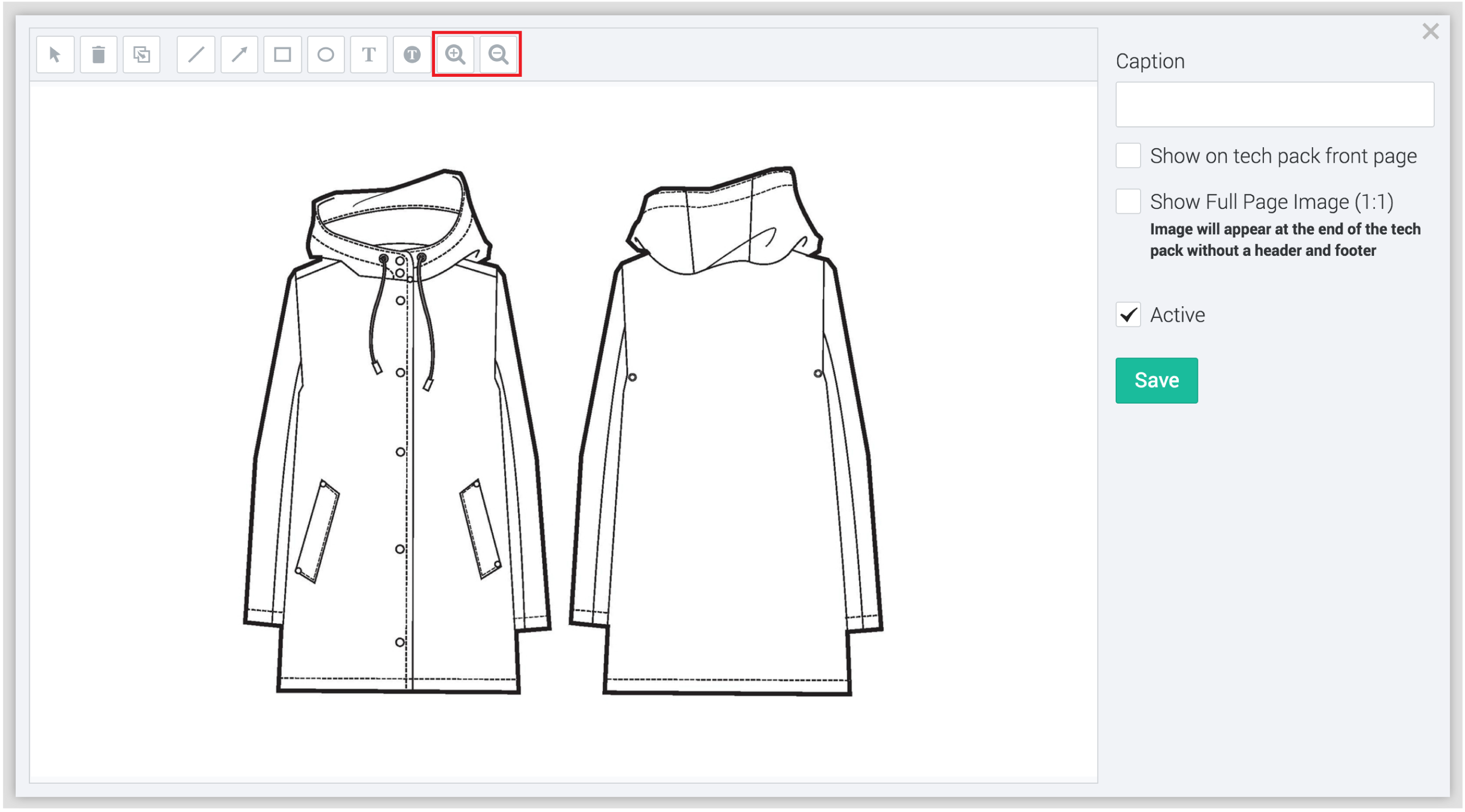Close the image editor dialog
The width and height of the screenshot is (1465, 812).
click(x=1430, y=31)
